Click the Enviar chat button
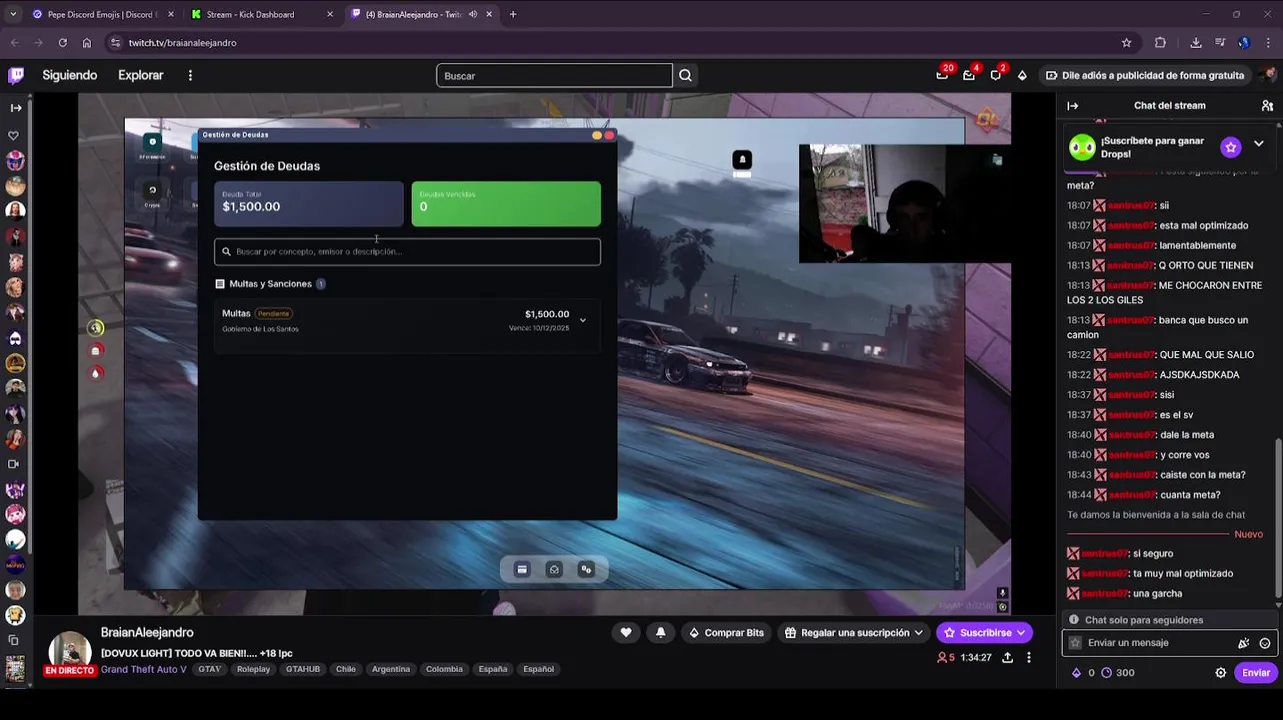 point(1255,673)
